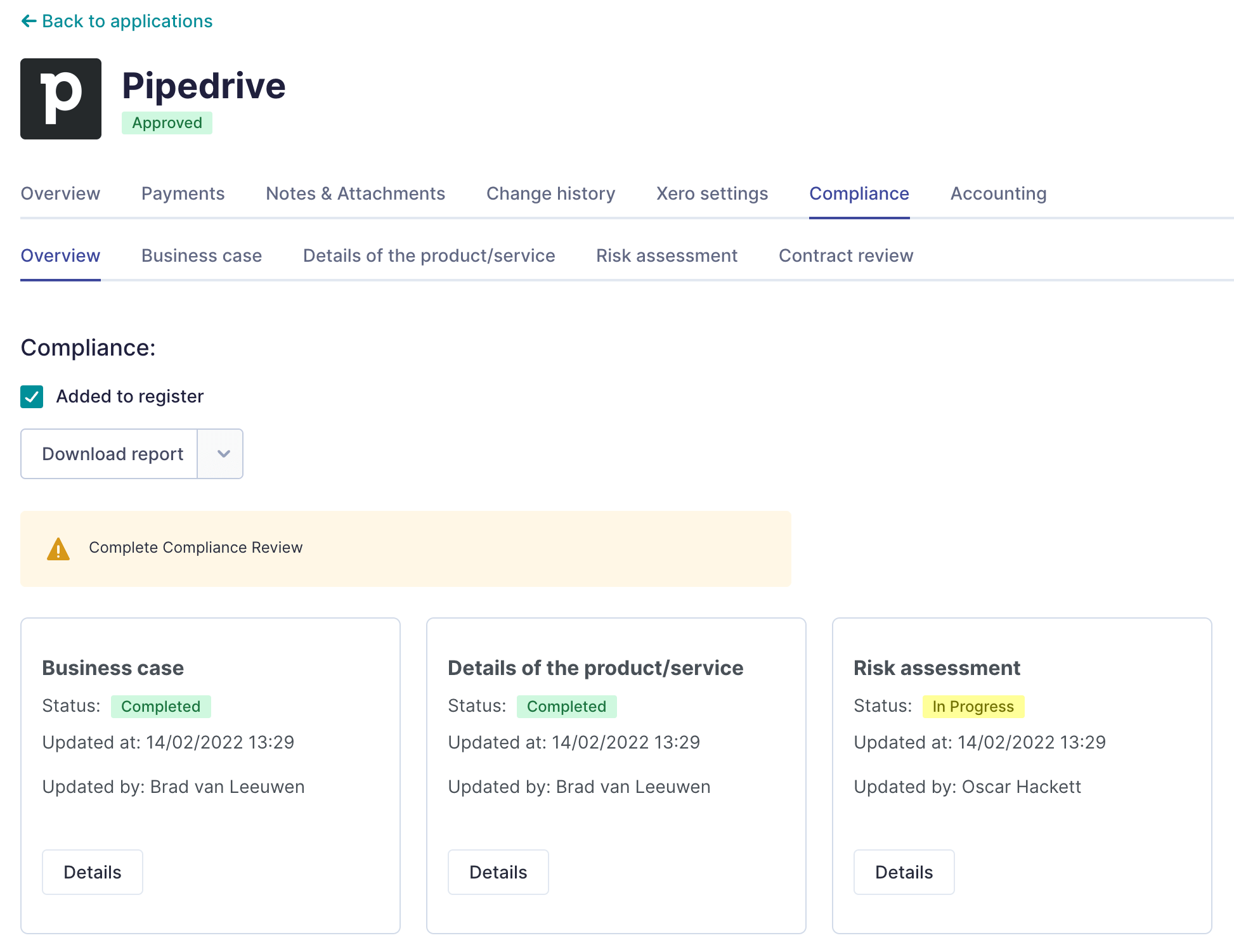Select Details of the product/service sub-tab
Screen dimensions: 1234x952
click(429, 255)
